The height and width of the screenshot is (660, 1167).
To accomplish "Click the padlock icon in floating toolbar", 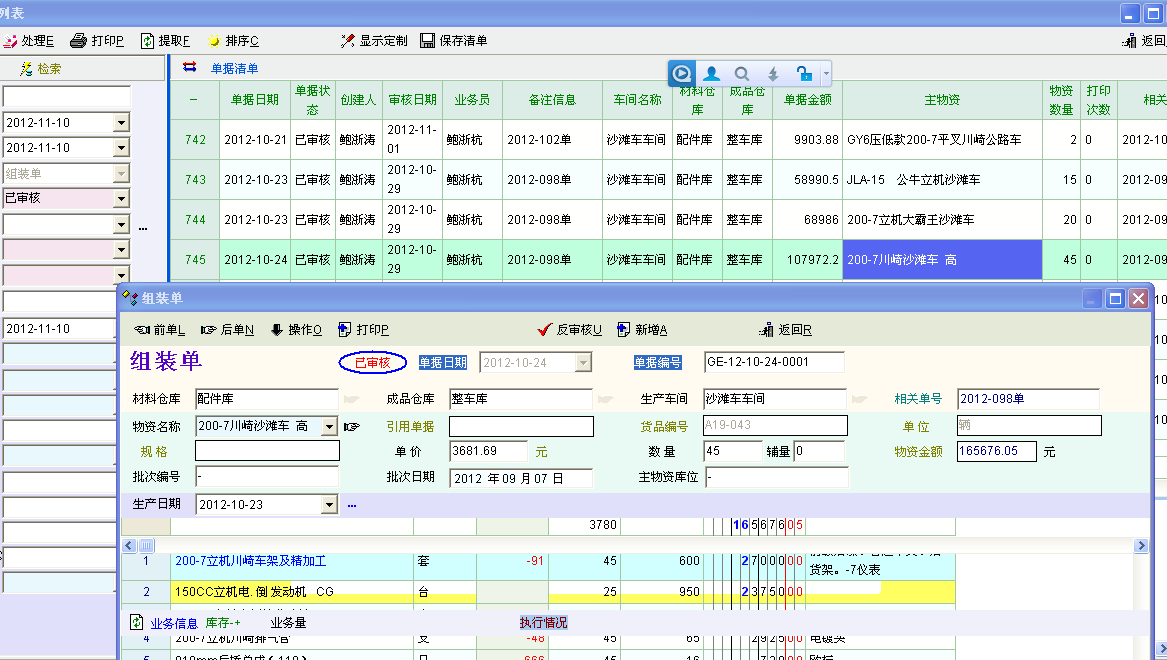I will [803, 73].
